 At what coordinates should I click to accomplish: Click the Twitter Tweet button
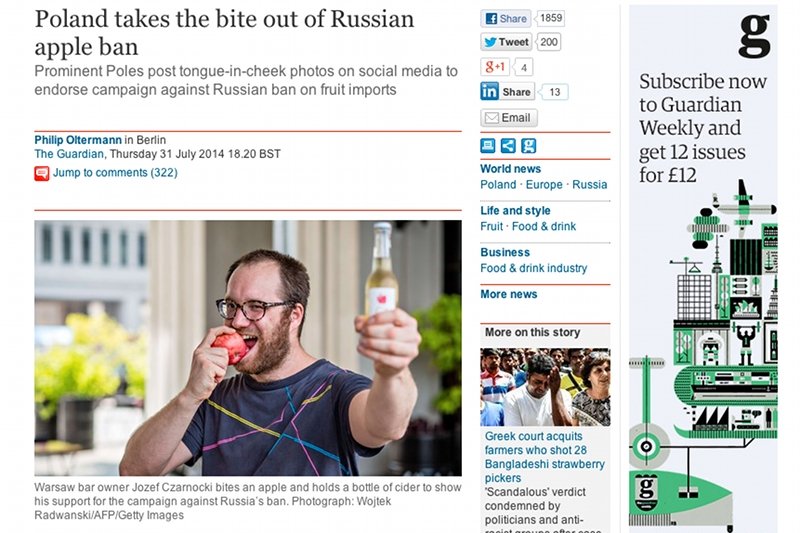[506, 42]
